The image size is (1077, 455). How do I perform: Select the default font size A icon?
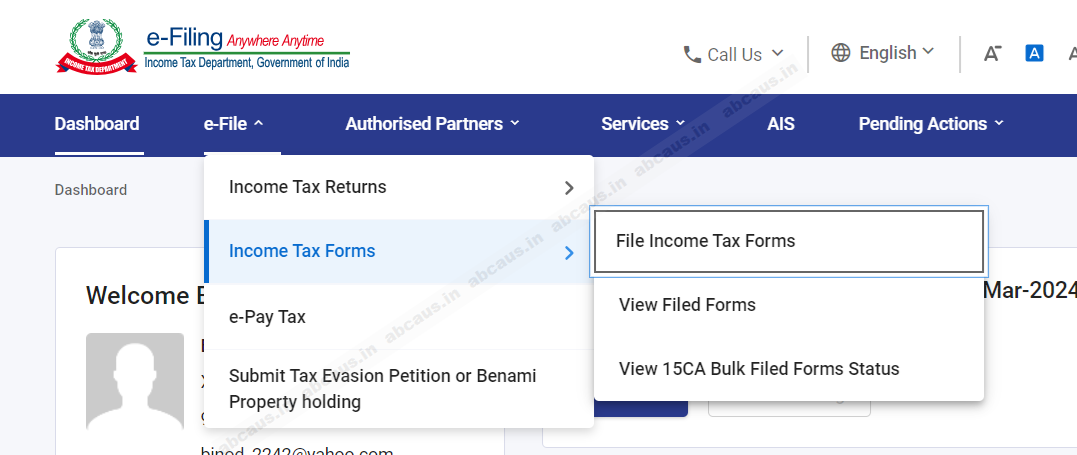1035,53
